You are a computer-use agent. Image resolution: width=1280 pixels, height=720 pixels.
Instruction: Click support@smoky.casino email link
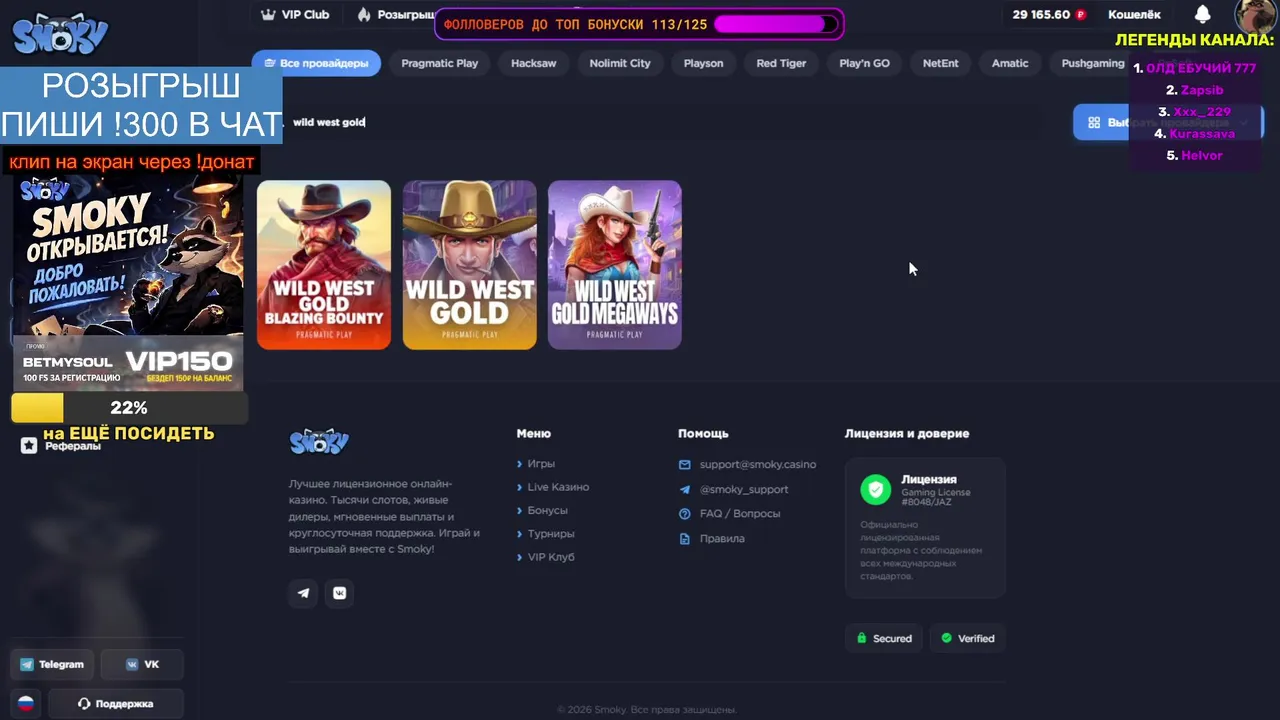[758, 465]
